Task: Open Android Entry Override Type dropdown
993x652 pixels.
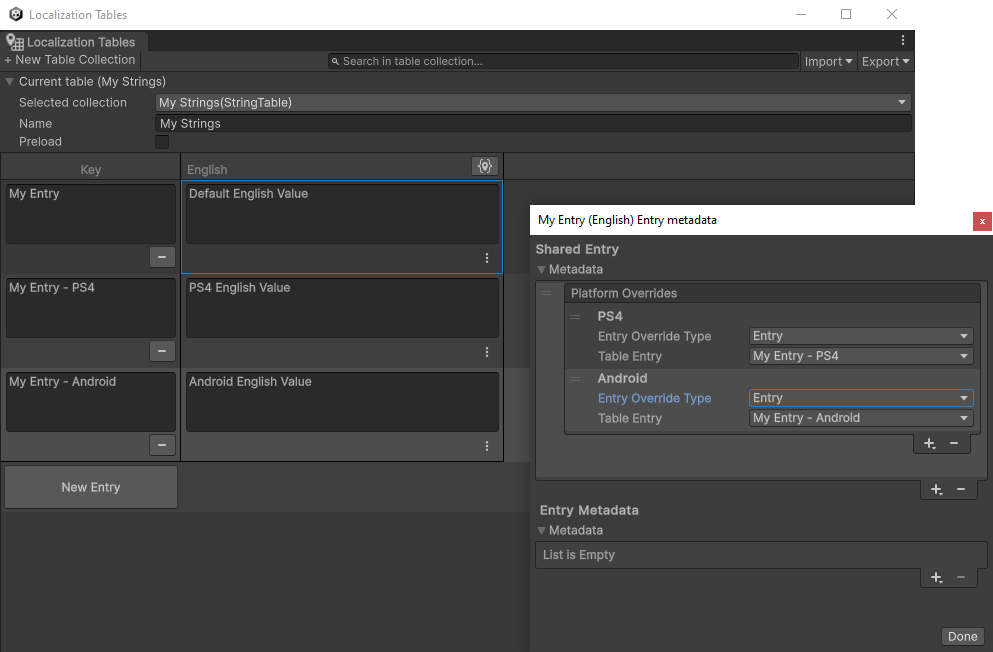Action: [x=861, y=398]
